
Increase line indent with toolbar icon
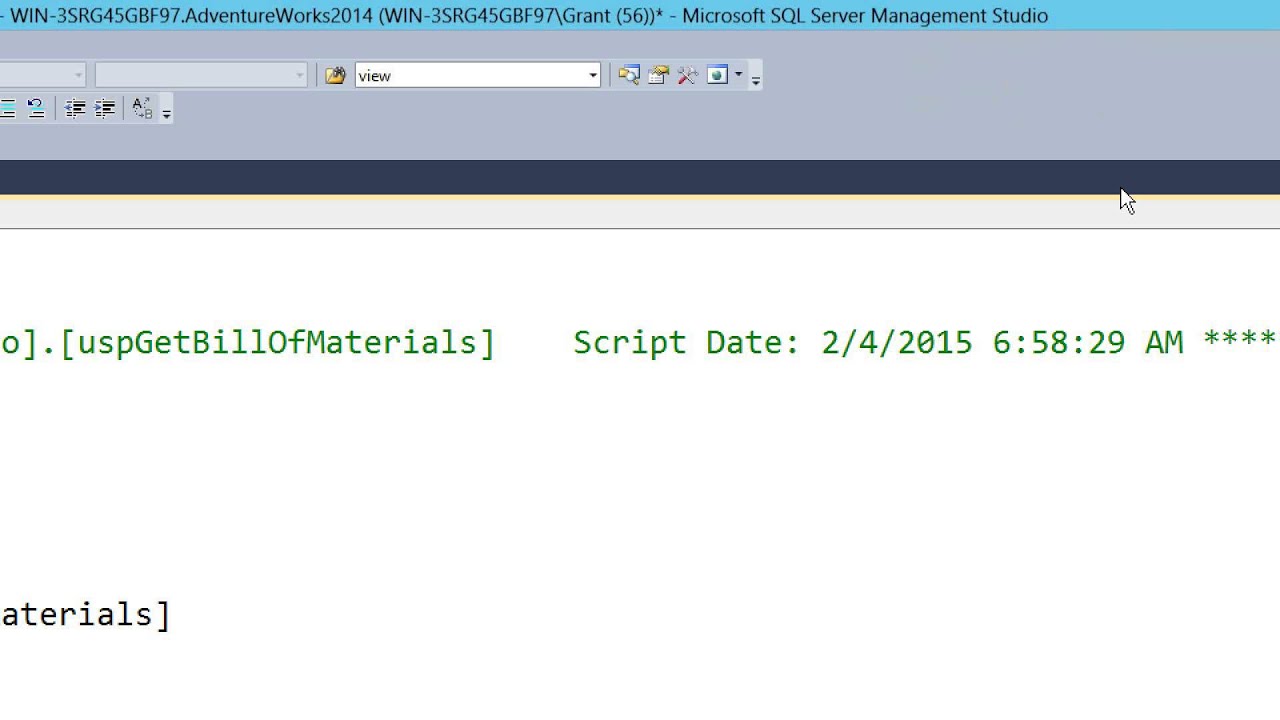pos(105,109)
